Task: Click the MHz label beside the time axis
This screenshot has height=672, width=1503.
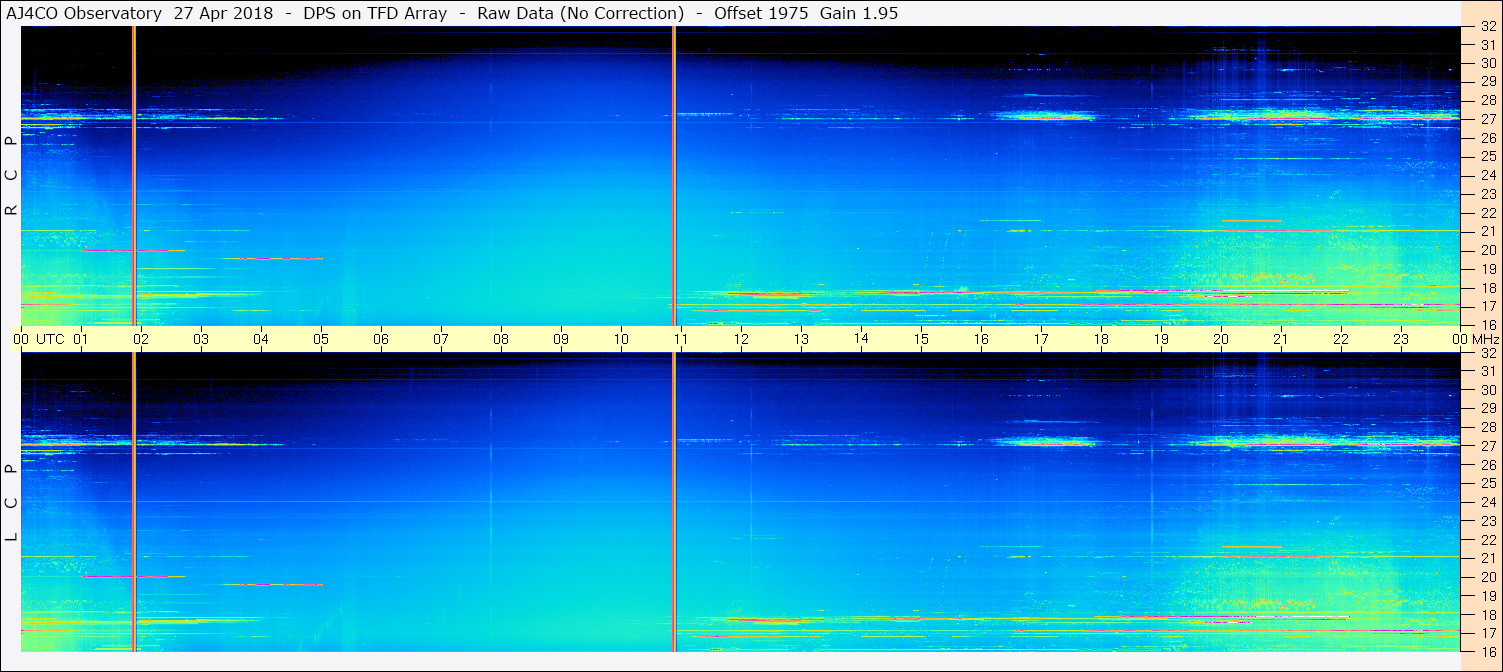Action: [x=1485, y=339]
